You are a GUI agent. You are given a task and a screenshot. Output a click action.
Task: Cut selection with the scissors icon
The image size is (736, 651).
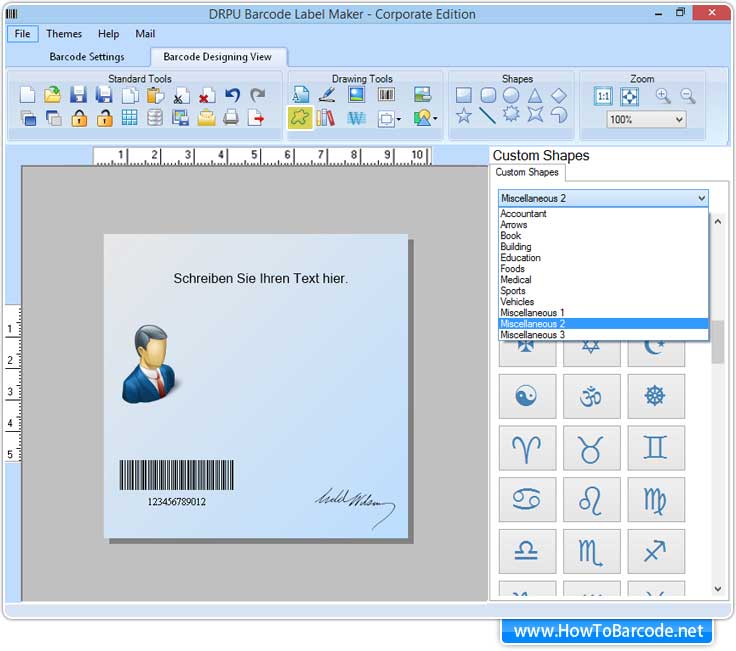click(x=181, y=96)
